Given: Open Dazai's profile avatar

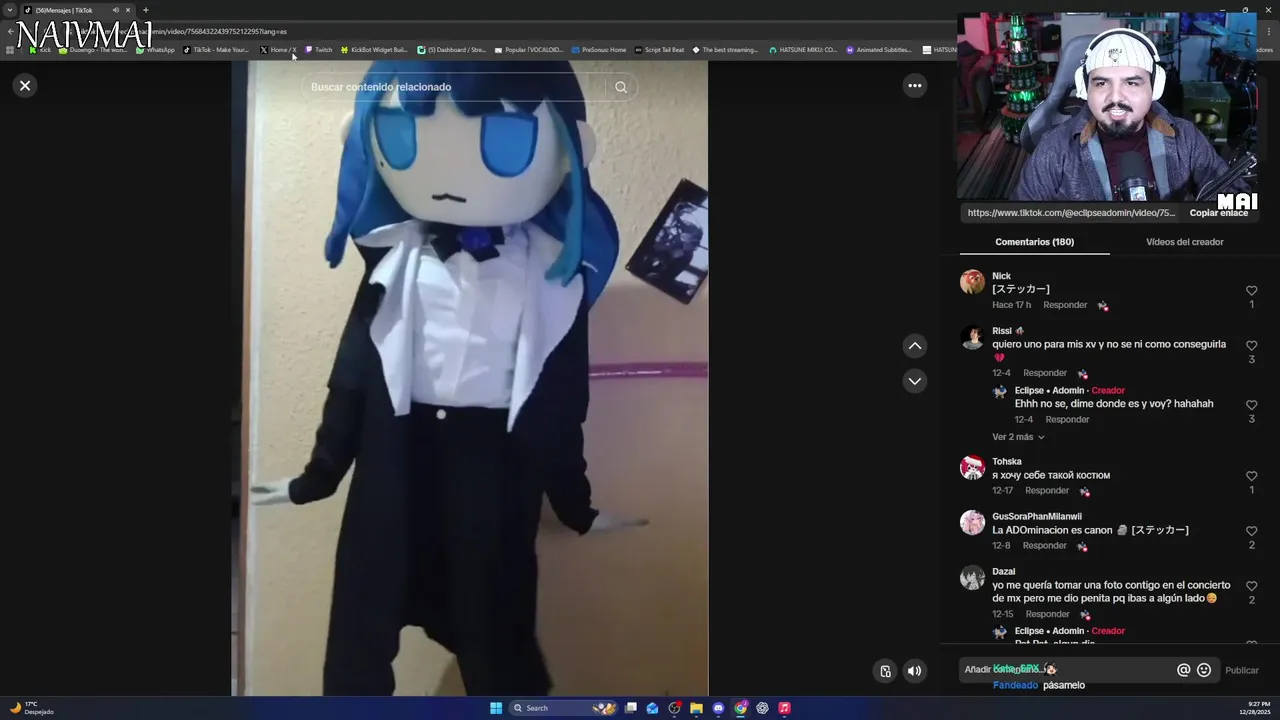Looking at the screenshot, I should tap(972, 578).
